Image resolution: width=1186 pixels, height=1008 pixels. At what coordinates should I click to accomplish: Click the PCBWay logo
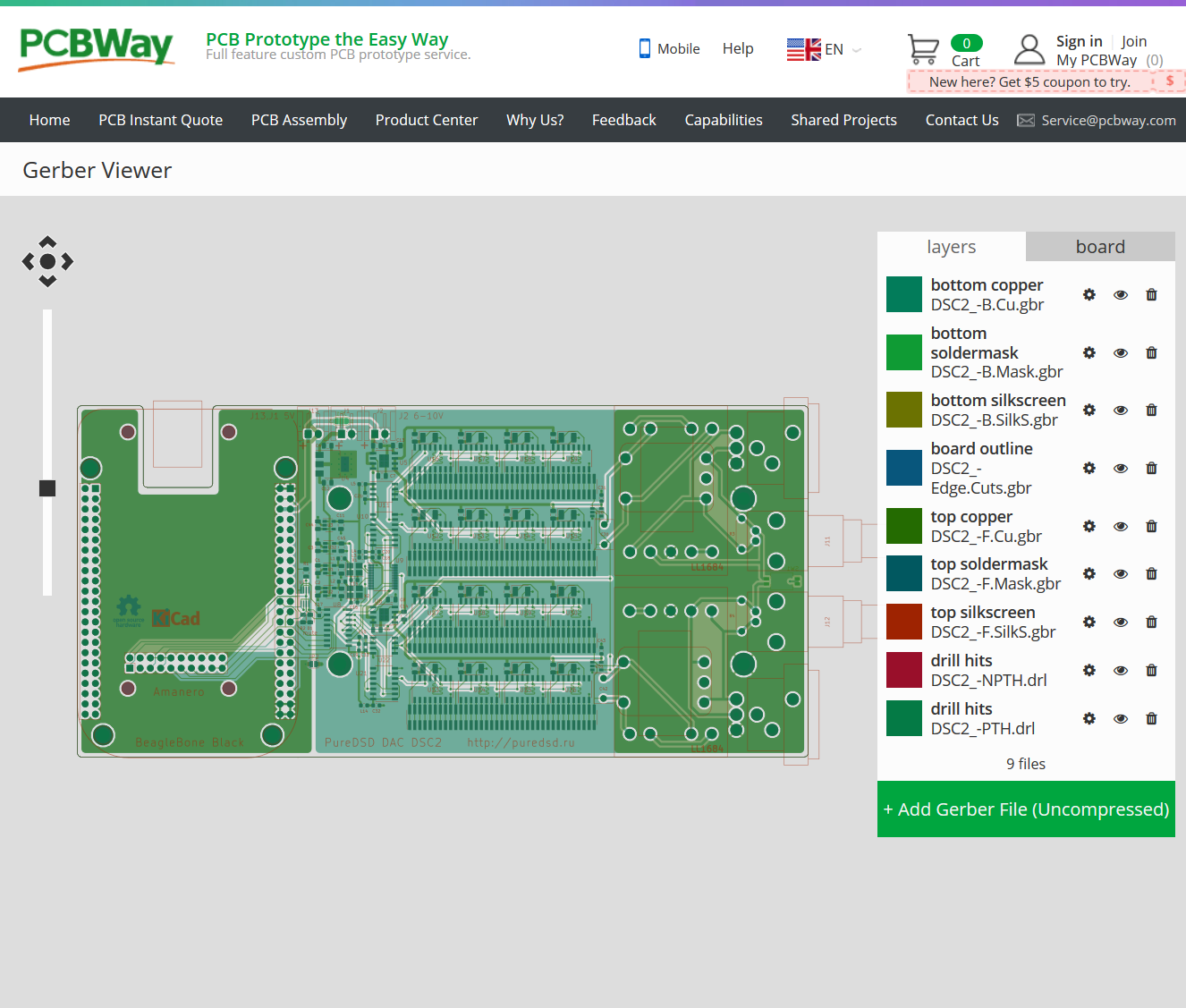click(96, 47)
